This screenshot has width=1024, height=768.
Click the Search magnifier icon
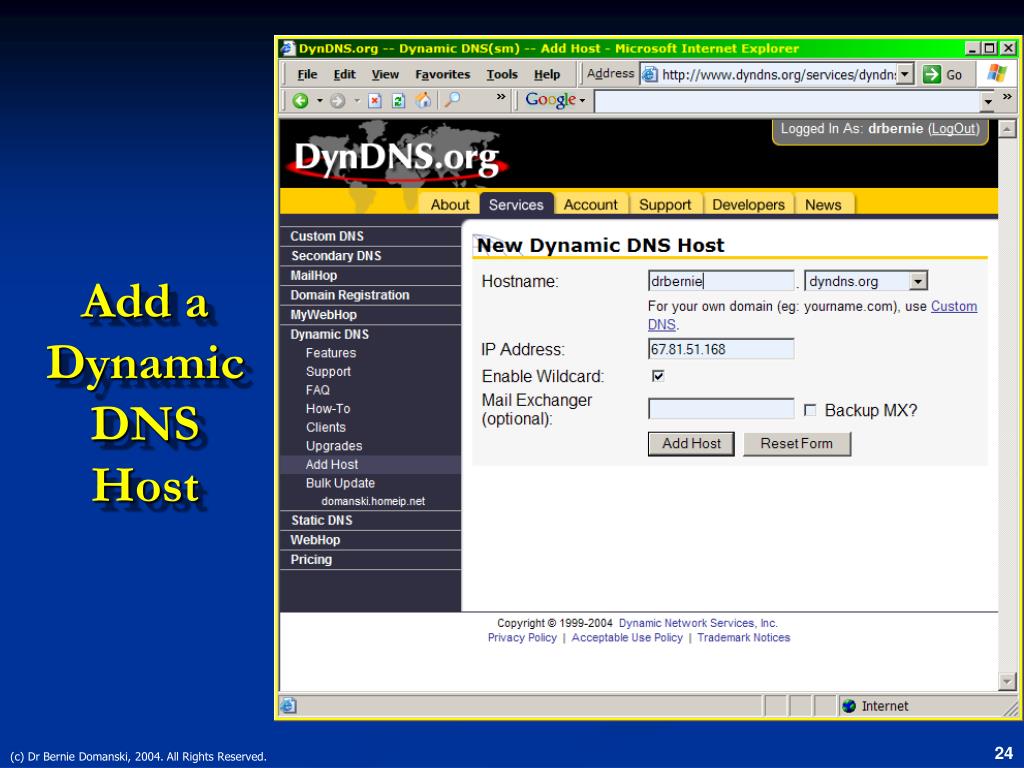(452, 99)
